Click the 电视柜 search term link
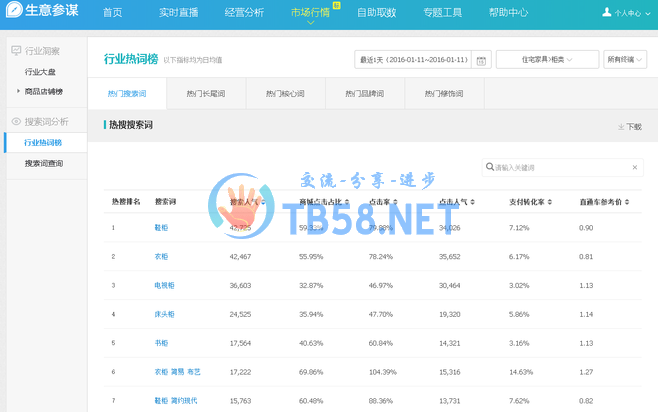The image size is (658, 412). pyautogui.click(x=164, y=285)
